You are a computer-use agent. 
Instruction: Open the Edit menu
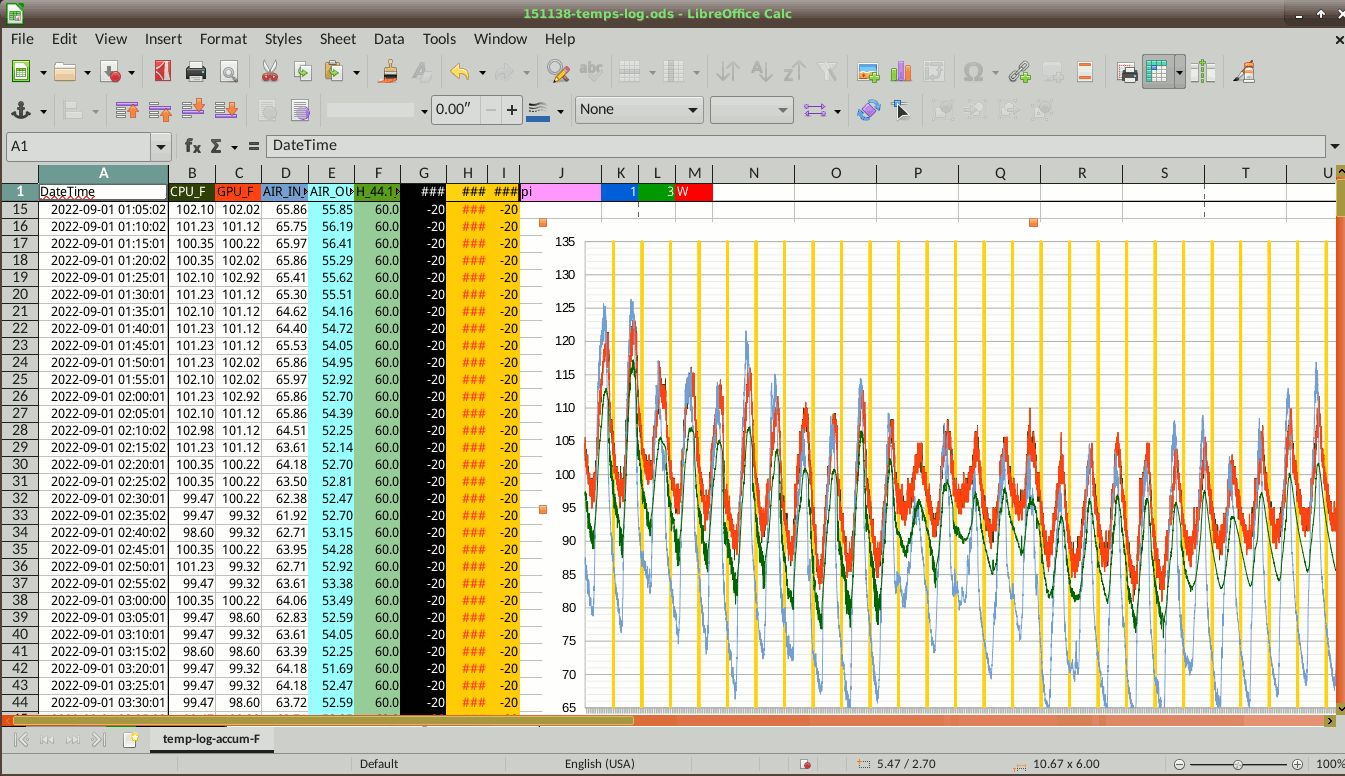click(x=64, y=39)
